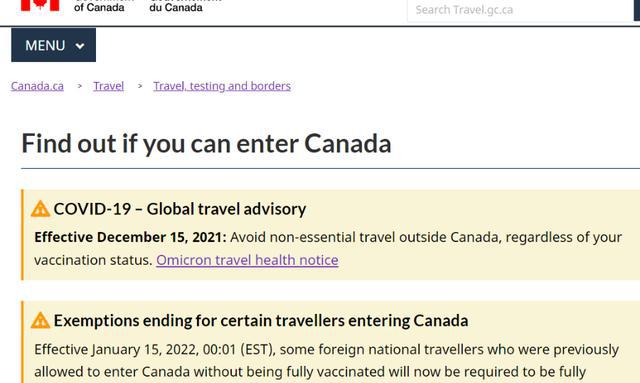Screen dimensions: 640x383
Task: Focus the Search Travel.gc.ca input field
Action: [x=520, y=10]
